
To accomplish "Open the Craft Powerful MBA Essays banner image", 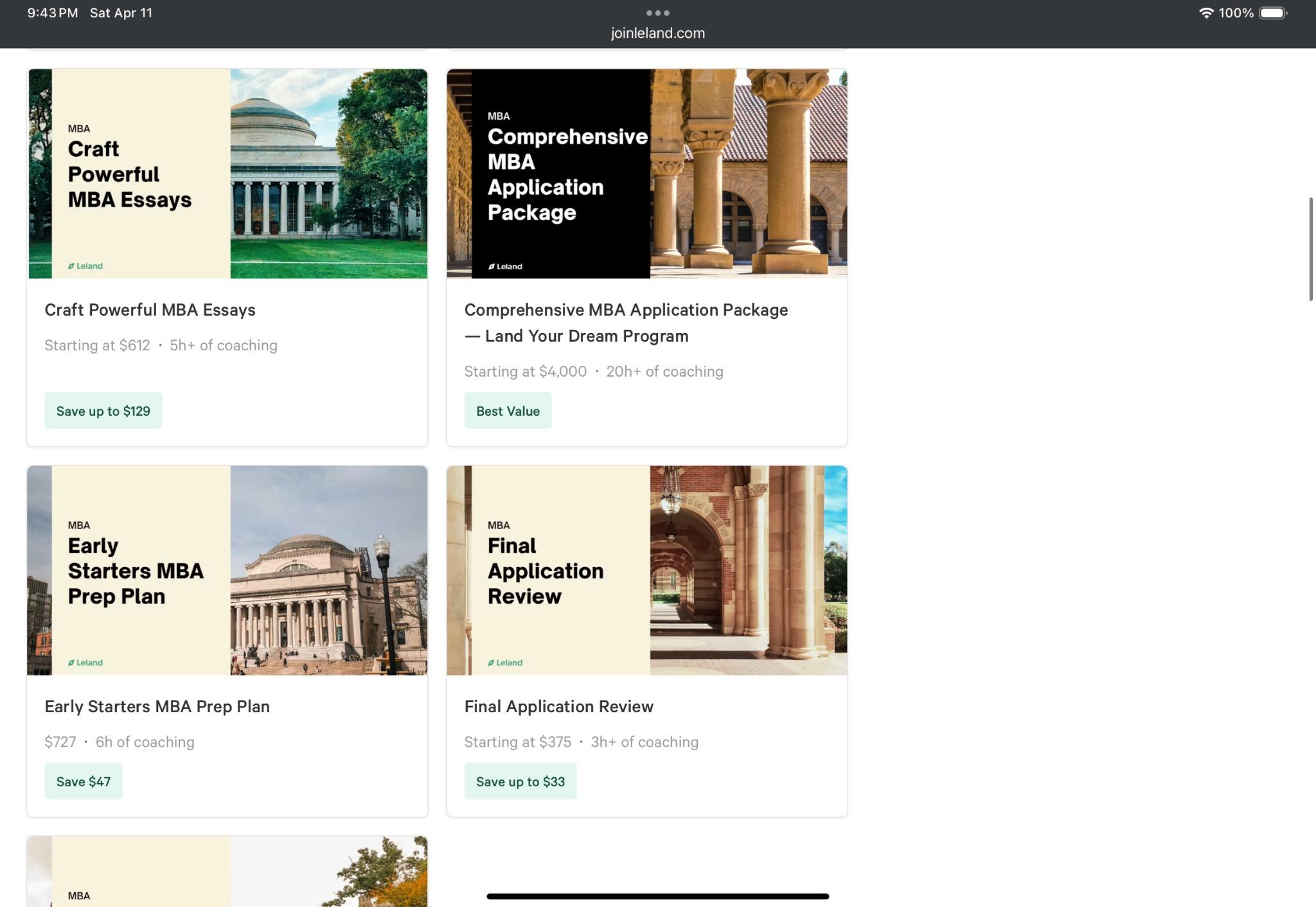I will pos(227,174).
